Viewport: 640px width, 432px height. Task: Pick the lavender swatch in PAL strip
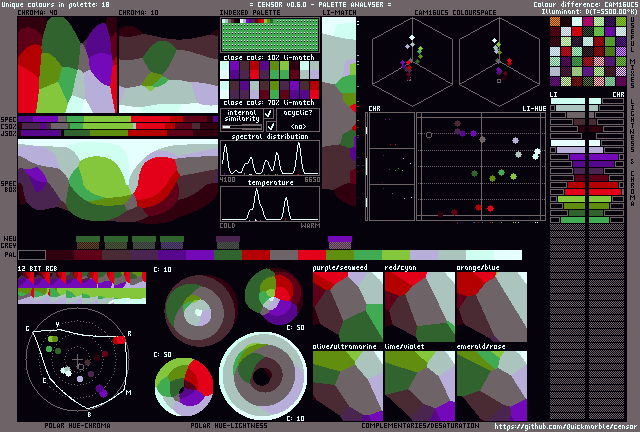[x=424, y=255]
